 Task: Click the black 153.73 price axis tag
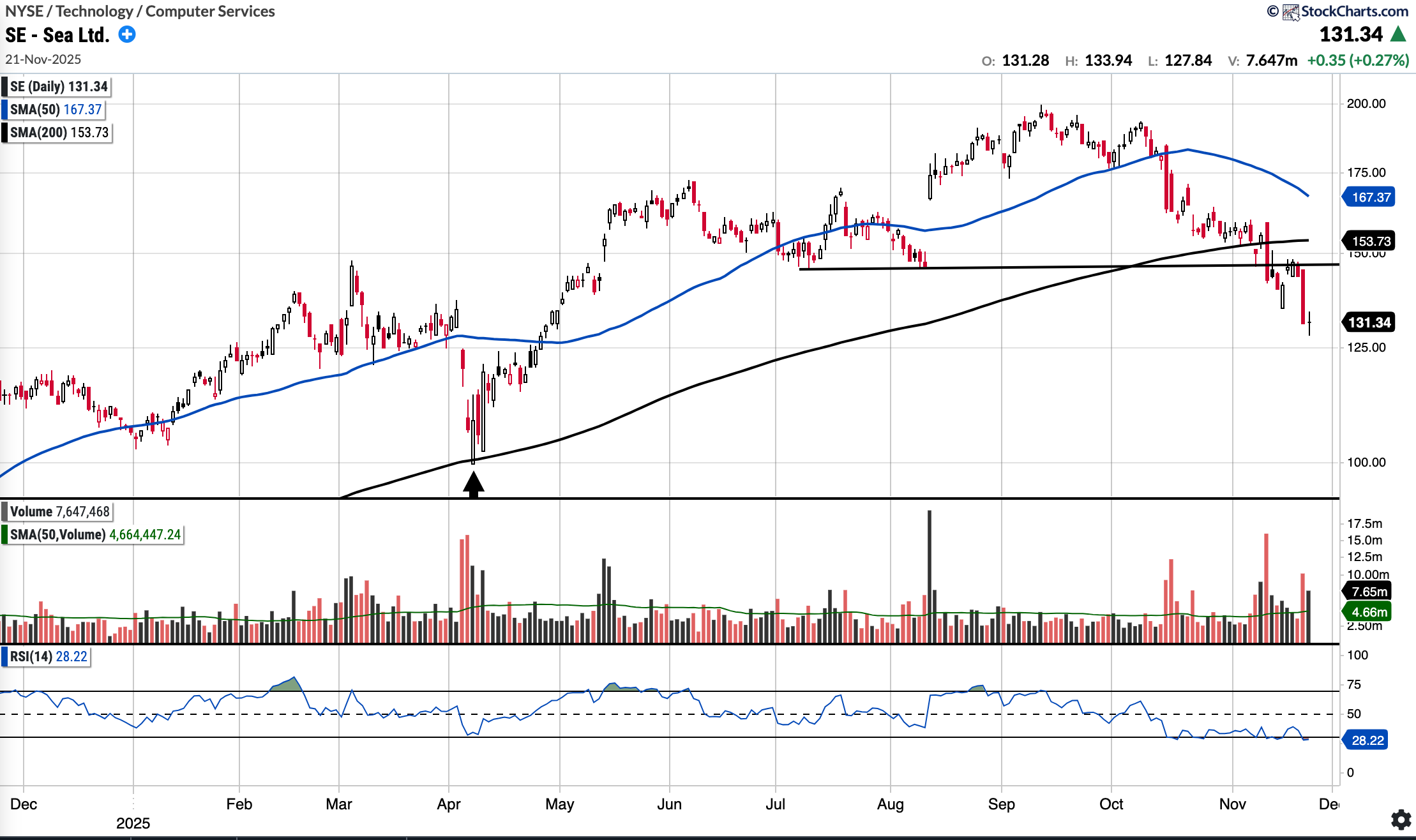point(1370,241)
